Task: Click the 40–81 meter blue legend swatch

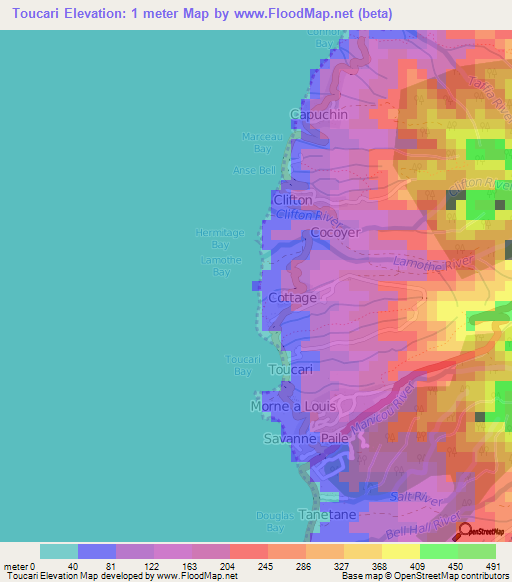Action: (x=97, y=552)
